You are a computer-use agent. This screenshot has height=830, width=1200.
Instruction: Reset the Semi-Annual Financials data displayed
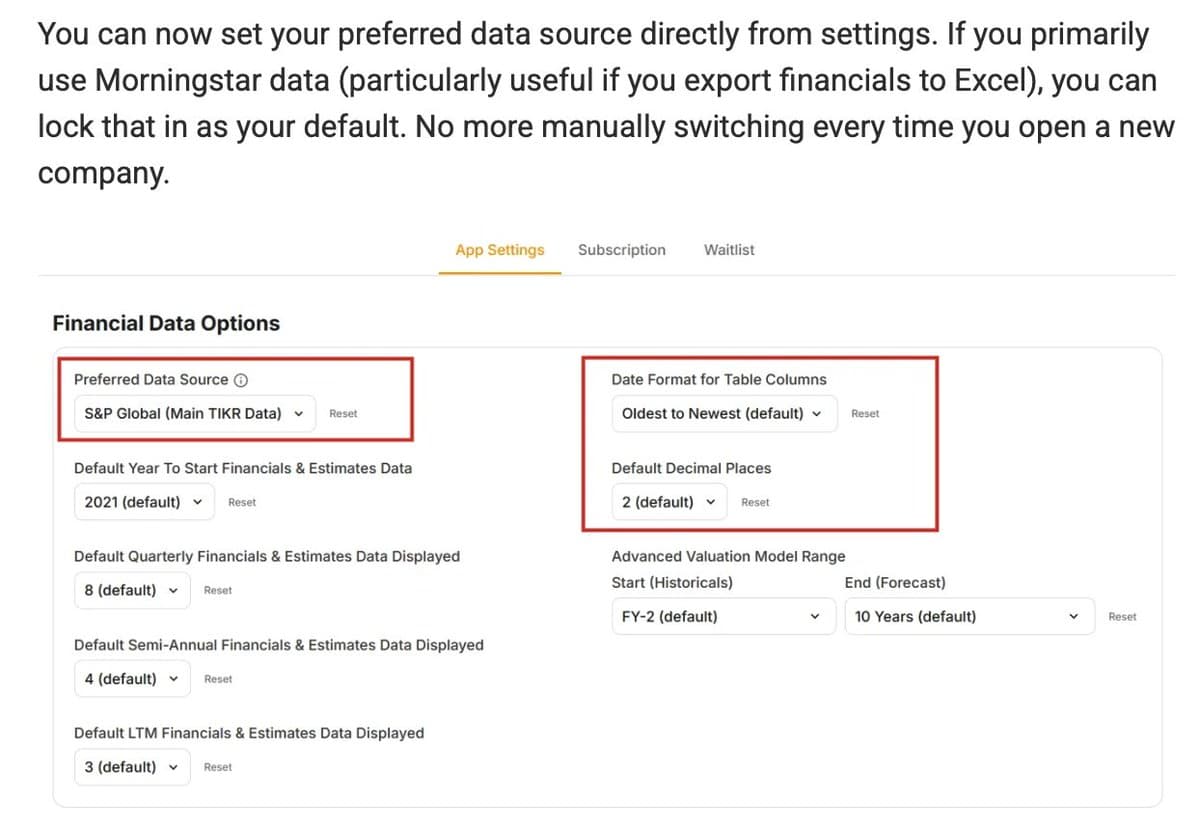click(218, 680)
